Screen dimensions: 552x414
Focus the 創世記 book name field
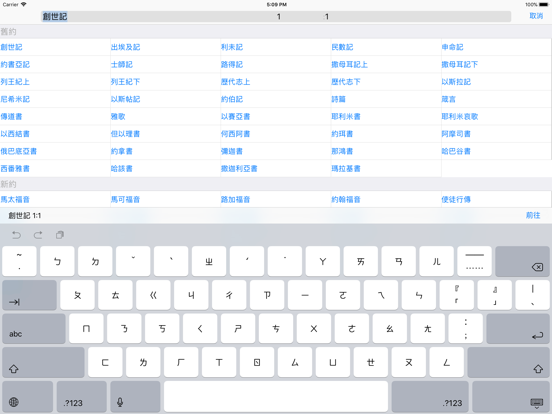coord(55,17)
